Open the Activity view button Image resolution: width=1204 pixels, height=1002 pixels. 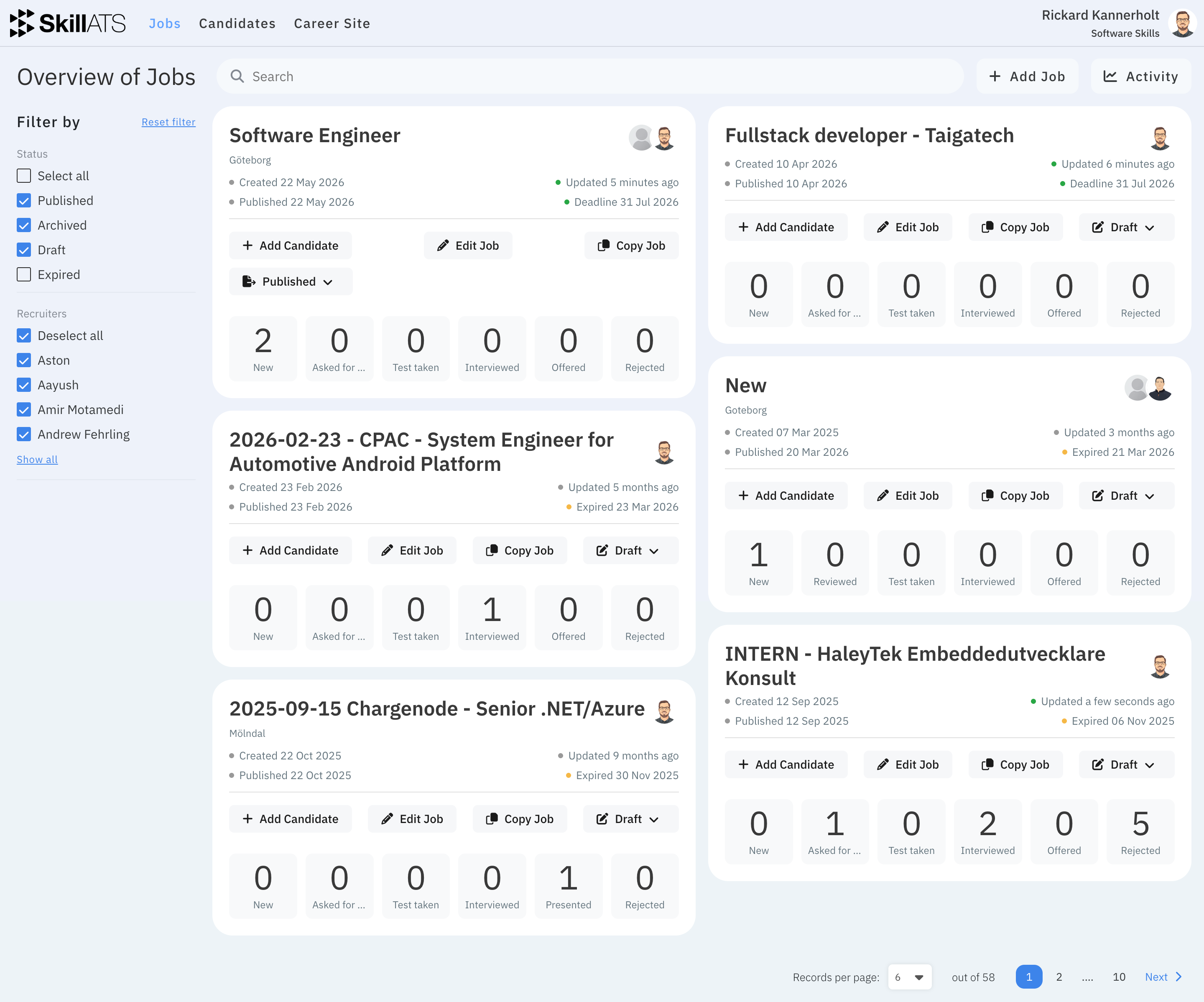(x=1141, y=76)
